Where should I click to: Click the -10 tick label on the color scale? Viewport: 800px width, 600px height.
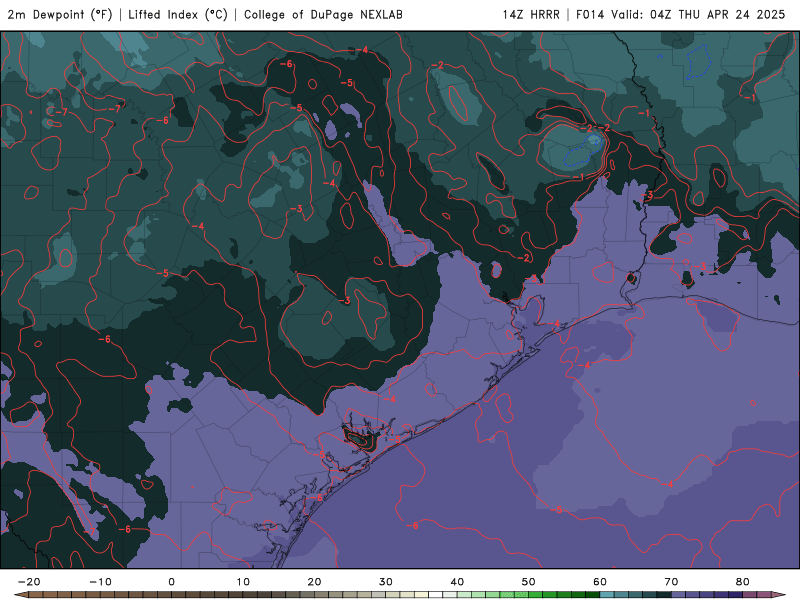pos(101,582)
